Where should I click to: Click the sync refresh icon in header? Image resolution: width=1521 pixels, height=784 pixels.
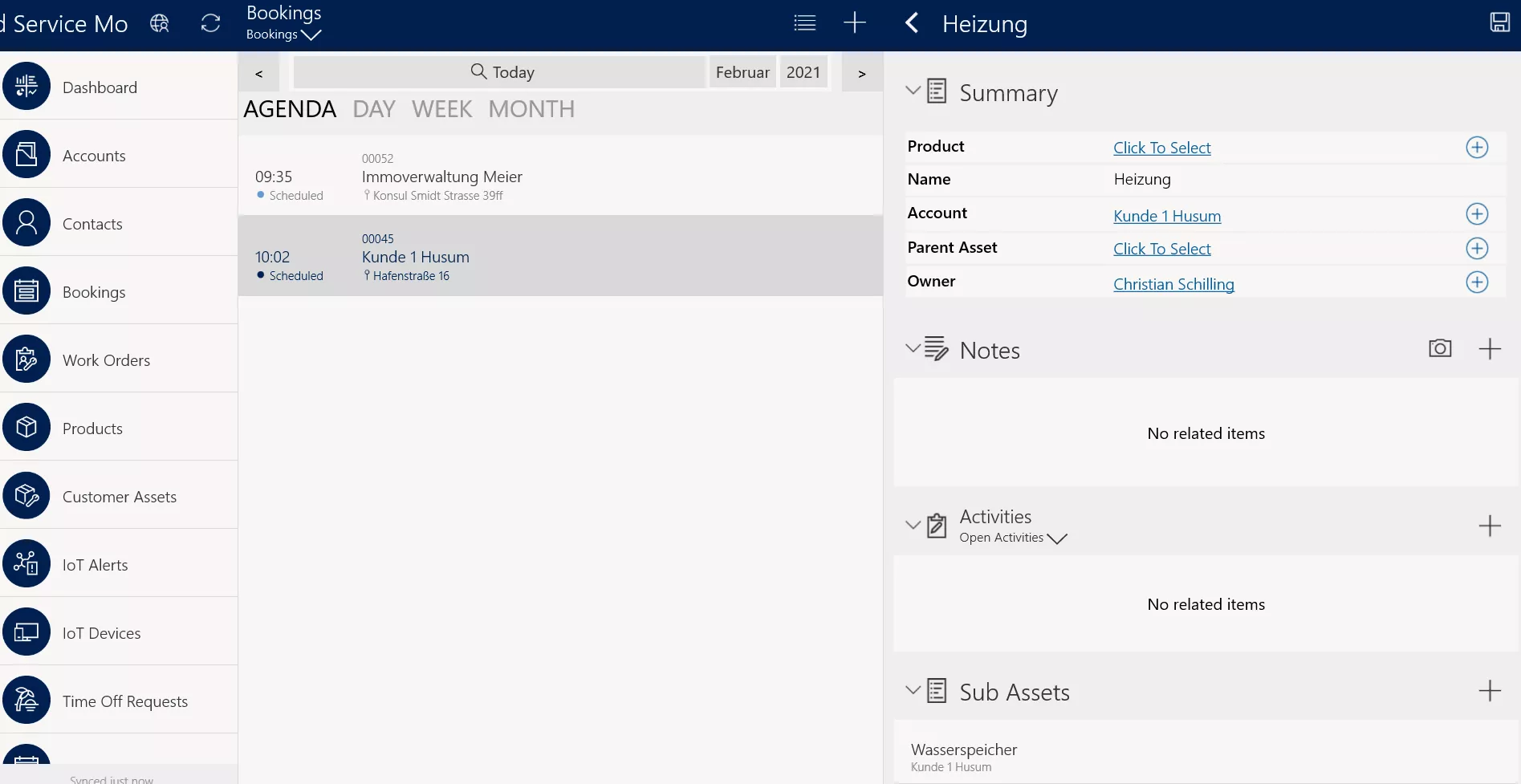click(210, 24)
